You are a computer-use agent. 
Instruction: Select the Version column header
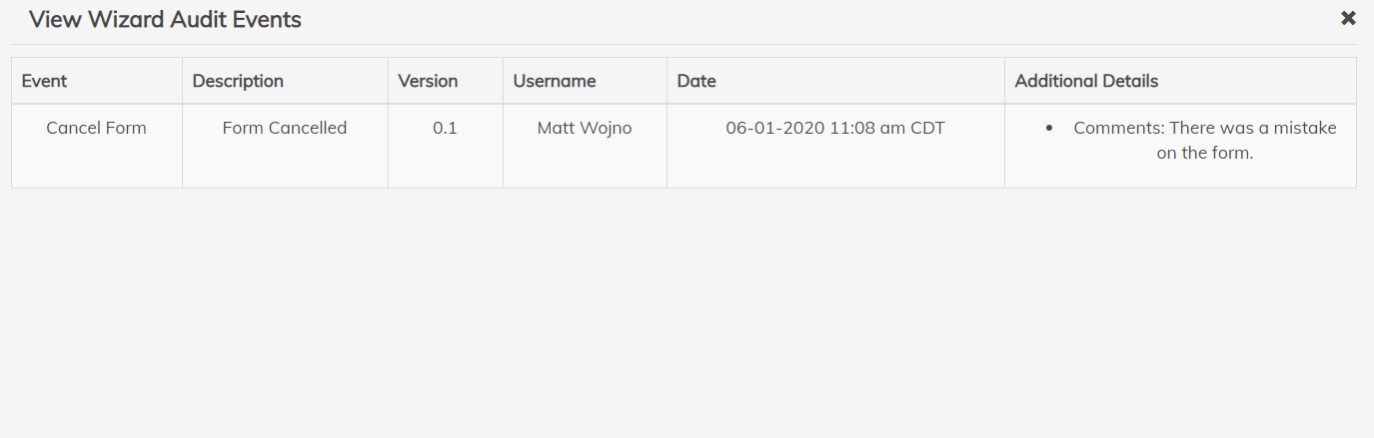(x=427, y=81)
